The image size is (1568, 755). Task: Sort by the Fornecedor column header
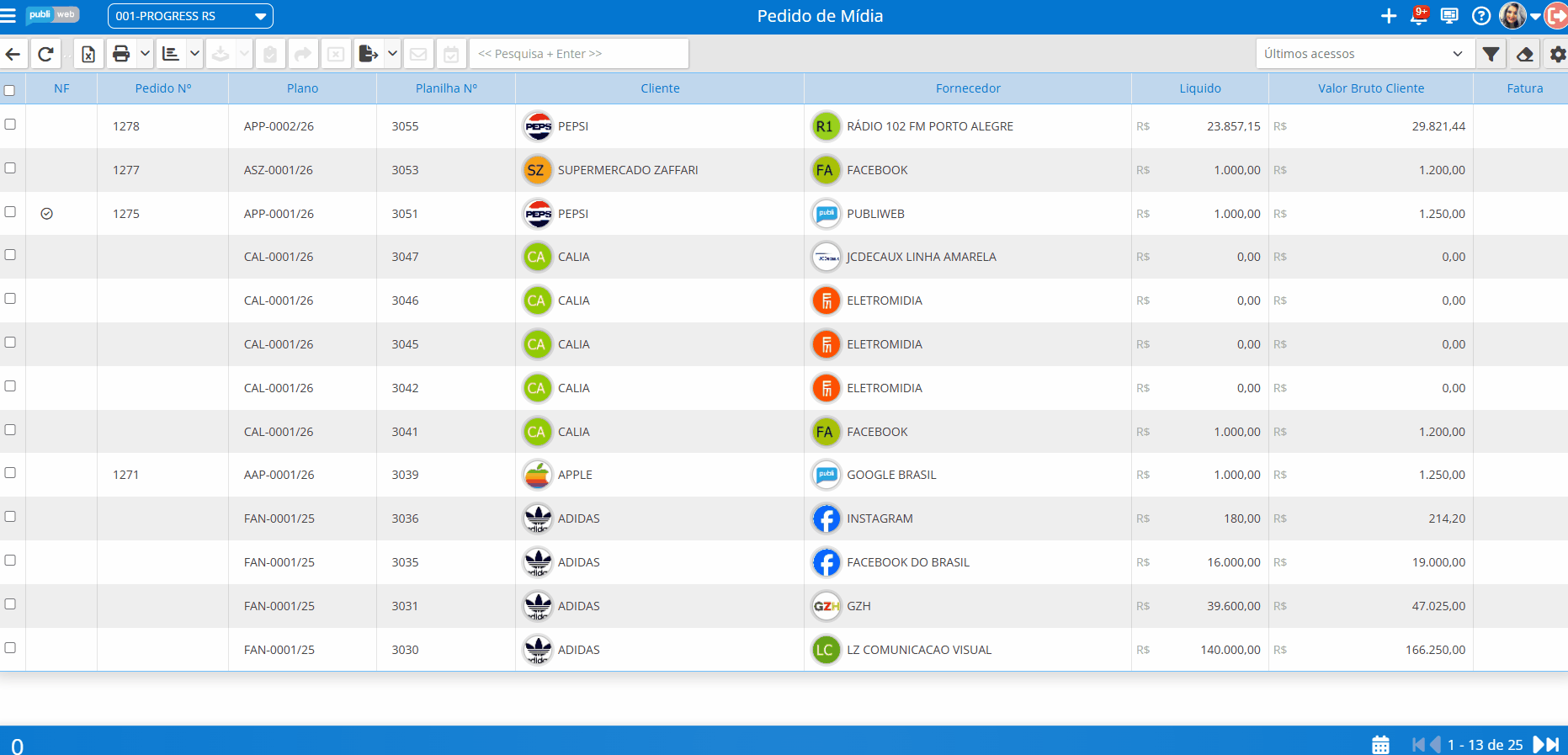968,88
